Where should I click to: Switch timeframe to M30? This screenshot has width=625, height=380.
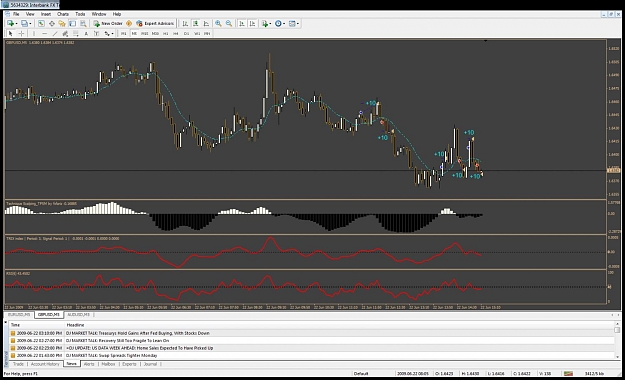click(155, 33)
